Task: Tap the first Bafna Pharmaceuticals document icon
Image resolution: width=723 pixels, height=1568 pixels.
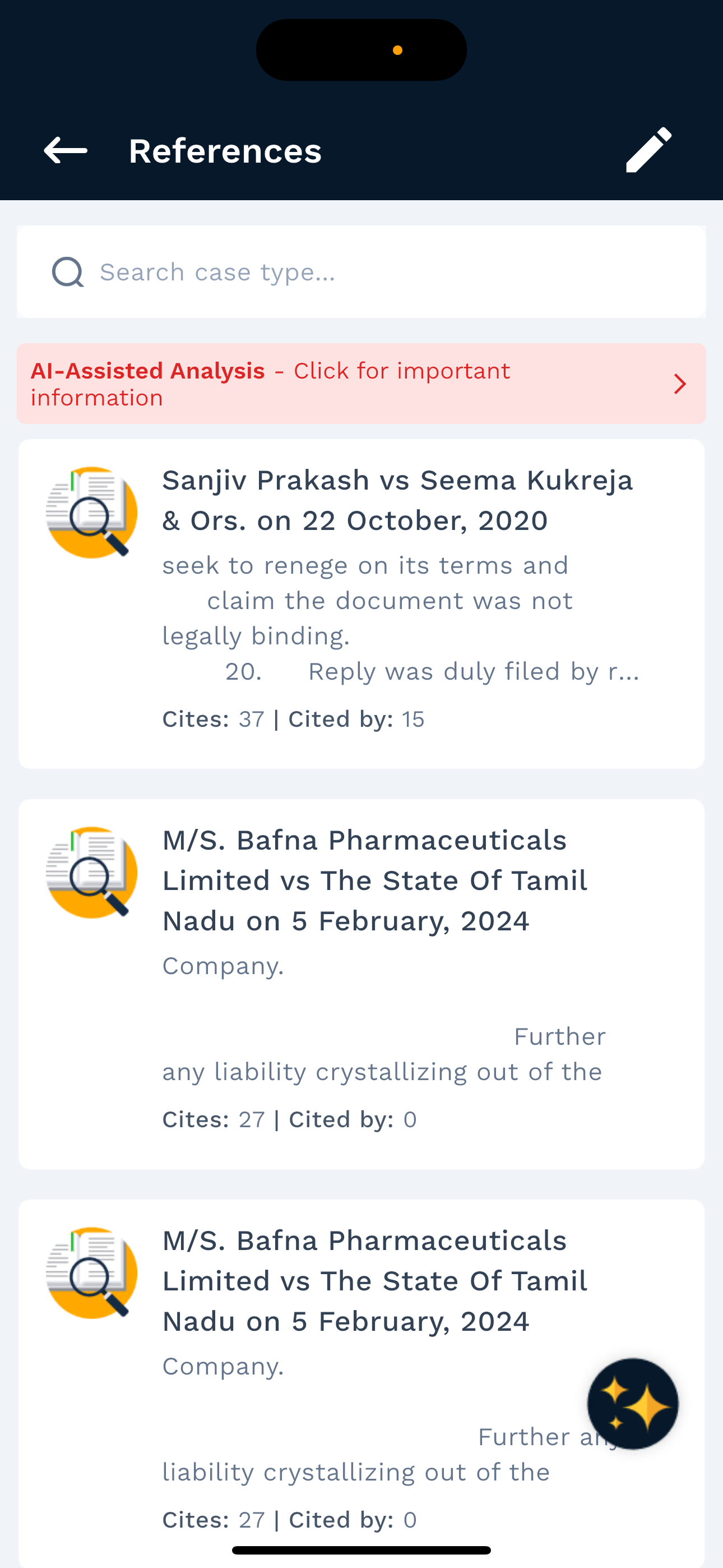Action: [x=91, y=872]
